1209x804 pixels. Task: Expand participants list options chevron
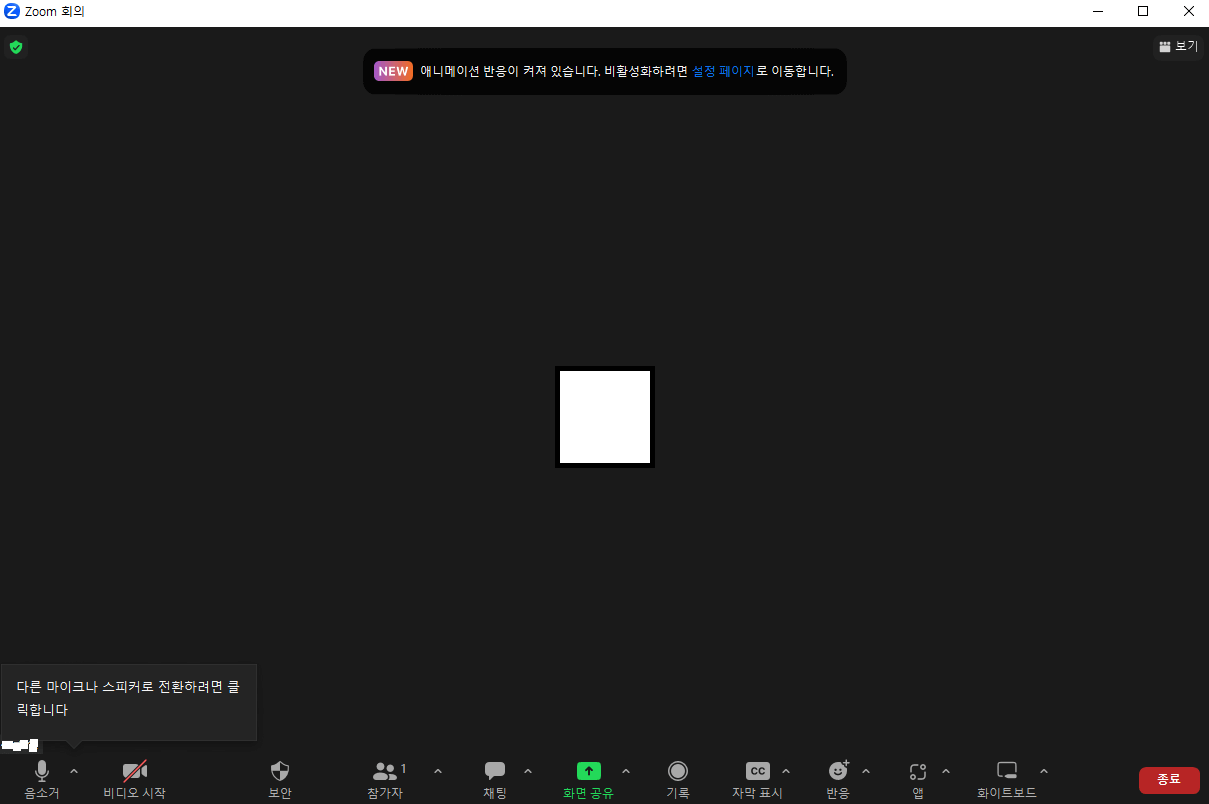click(437, 771)
